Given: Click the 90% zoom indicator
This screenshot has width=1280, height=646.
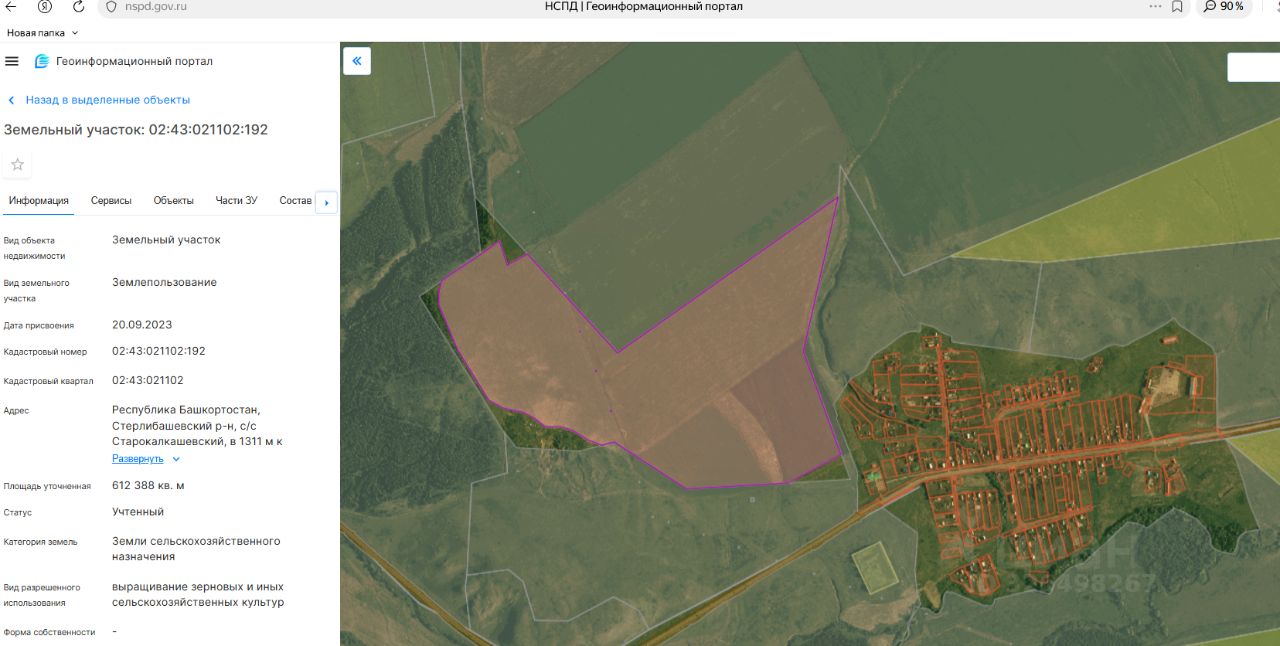Looking at the screenshot, I should [1224, 6].
